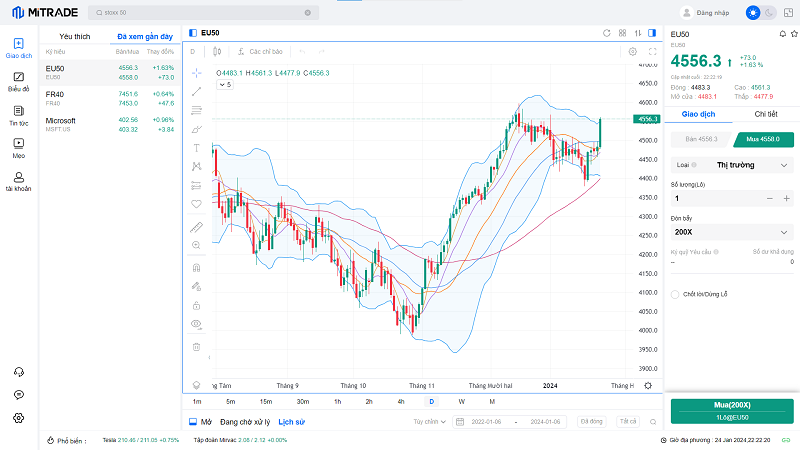Enable the Chốt lời/Dừng Lỗ option
Screen dimensions: 800x450
[x=675, y=294]
